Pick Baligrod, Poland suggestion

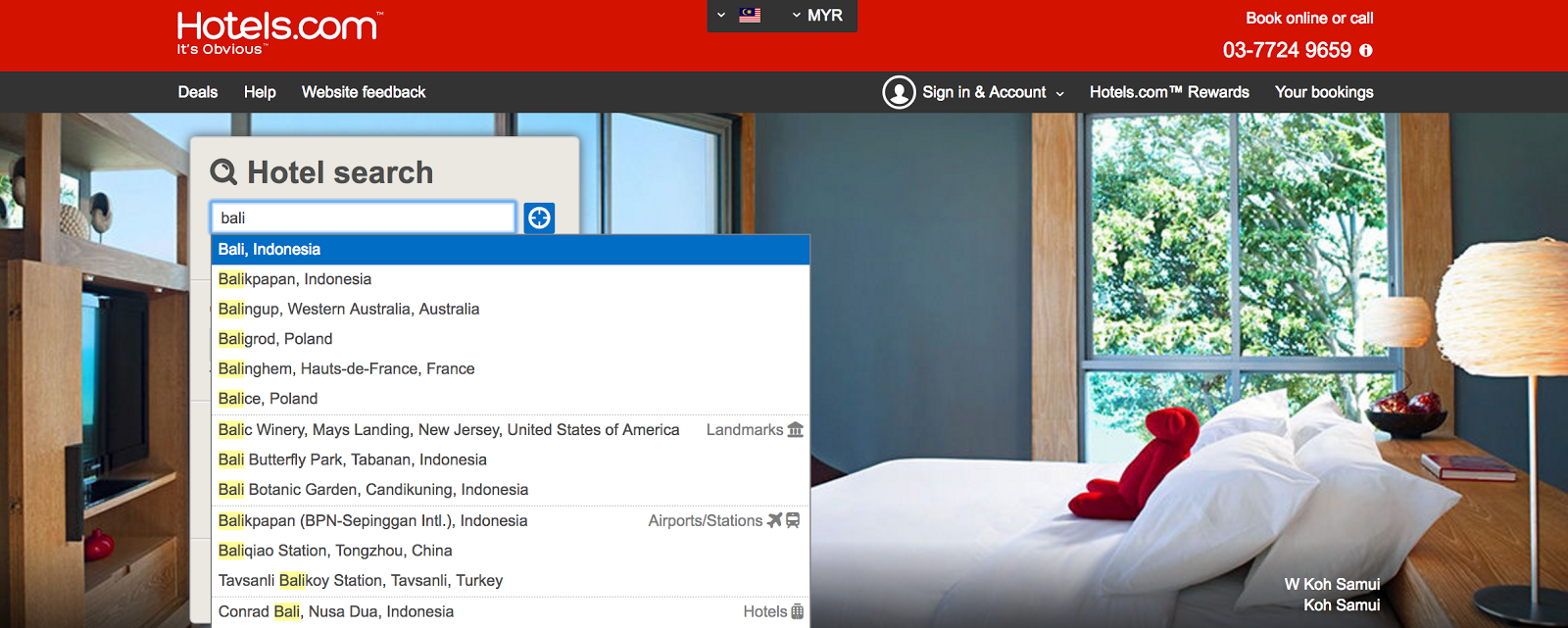point(511,339)
